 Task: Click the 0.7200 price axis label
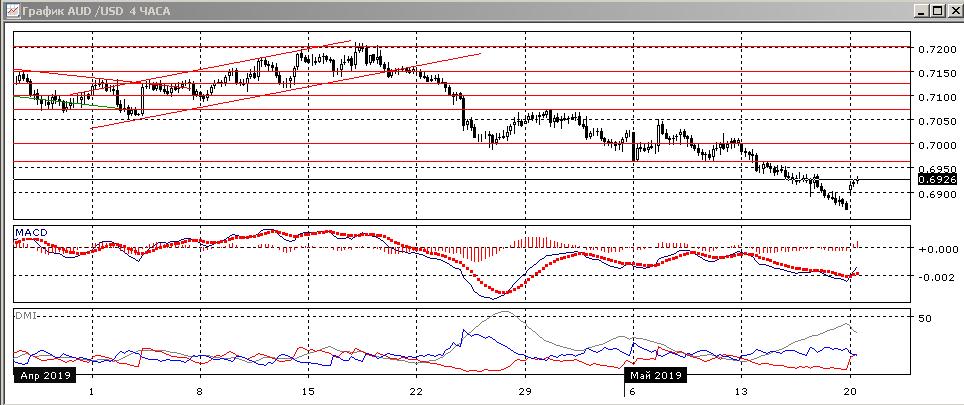(x=936, y=49)
